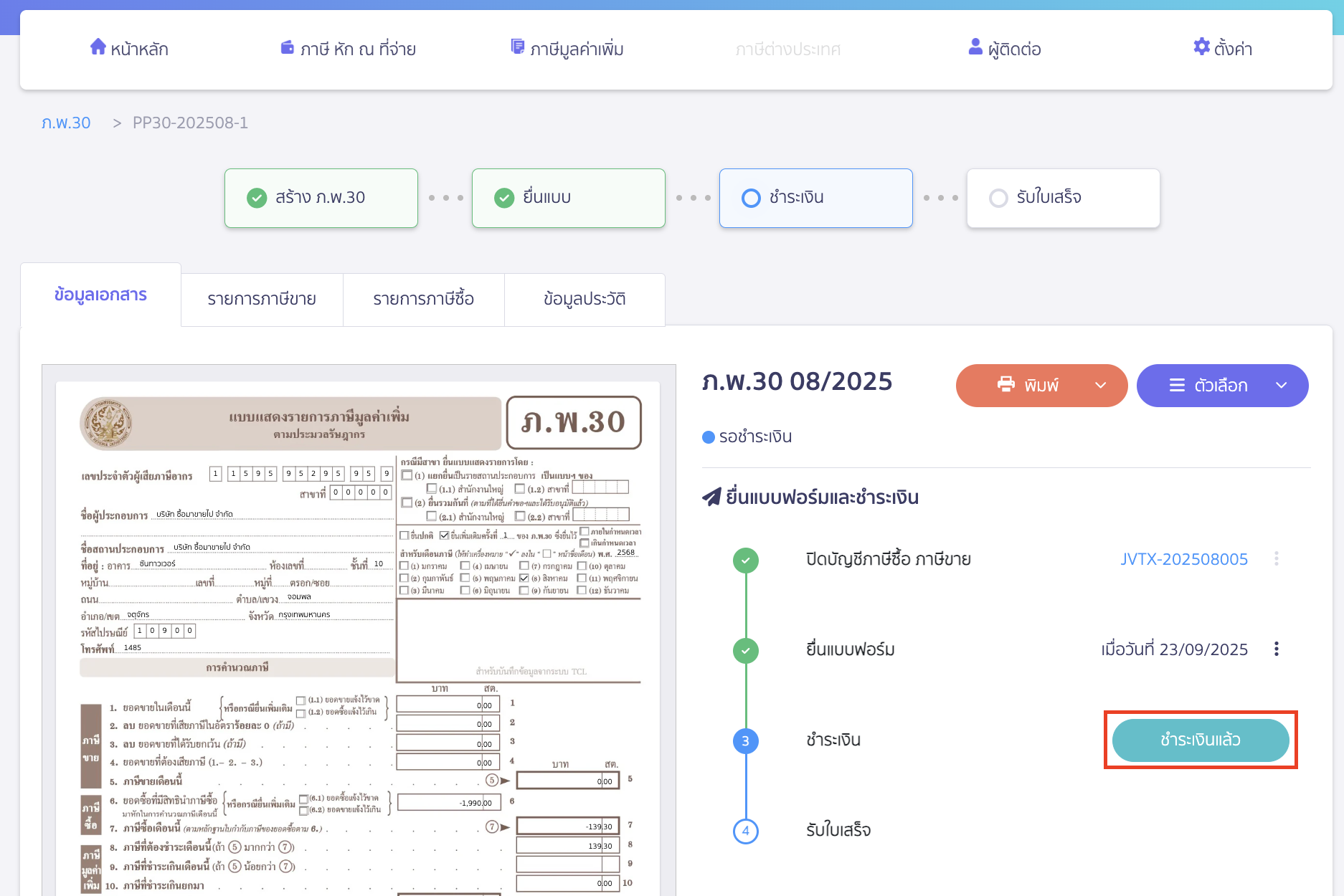Click the VAT document icon

517,47
